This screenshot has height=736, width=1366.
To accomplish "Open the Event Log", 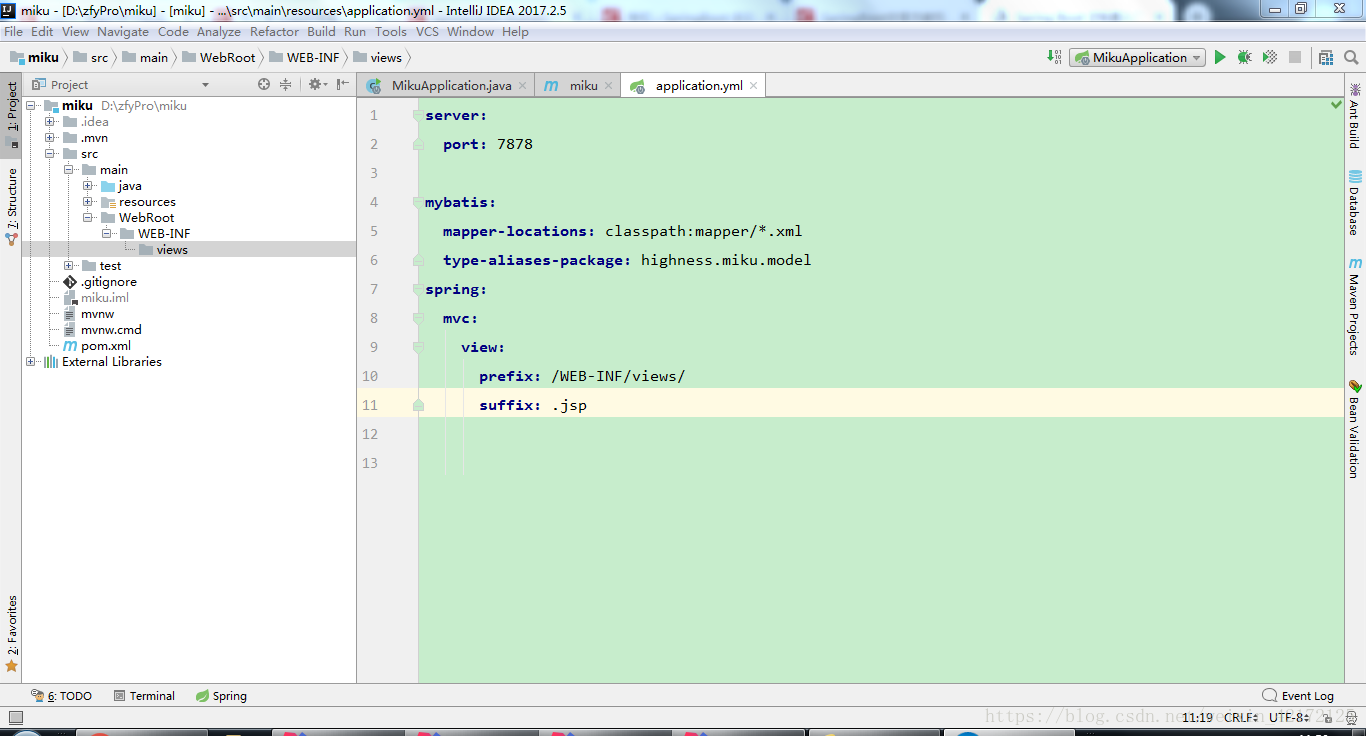I will (x=1298, y=695).
